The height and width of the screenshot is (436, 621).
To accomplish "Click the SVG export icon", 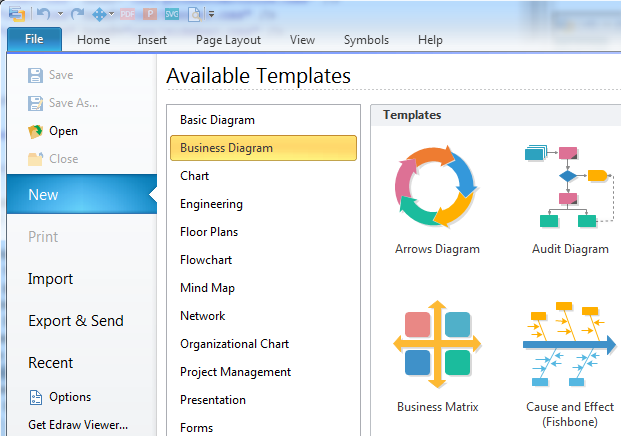I will pyautogui.click(x=171, y=14).
